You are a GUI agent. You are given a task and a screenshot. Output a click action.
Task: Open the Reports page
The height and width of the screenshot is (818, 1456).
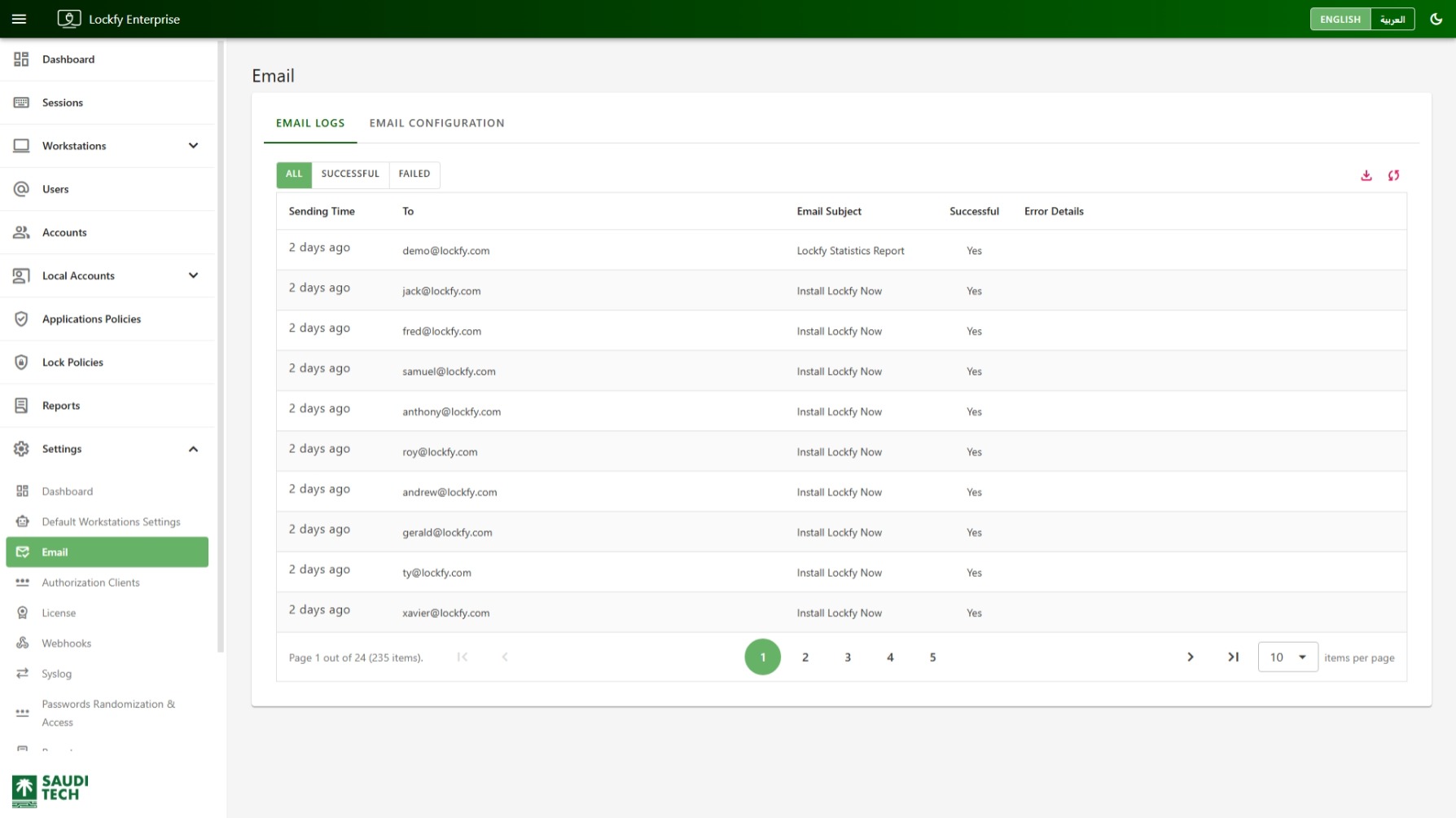pyautogui.click(x=107, y=405)
